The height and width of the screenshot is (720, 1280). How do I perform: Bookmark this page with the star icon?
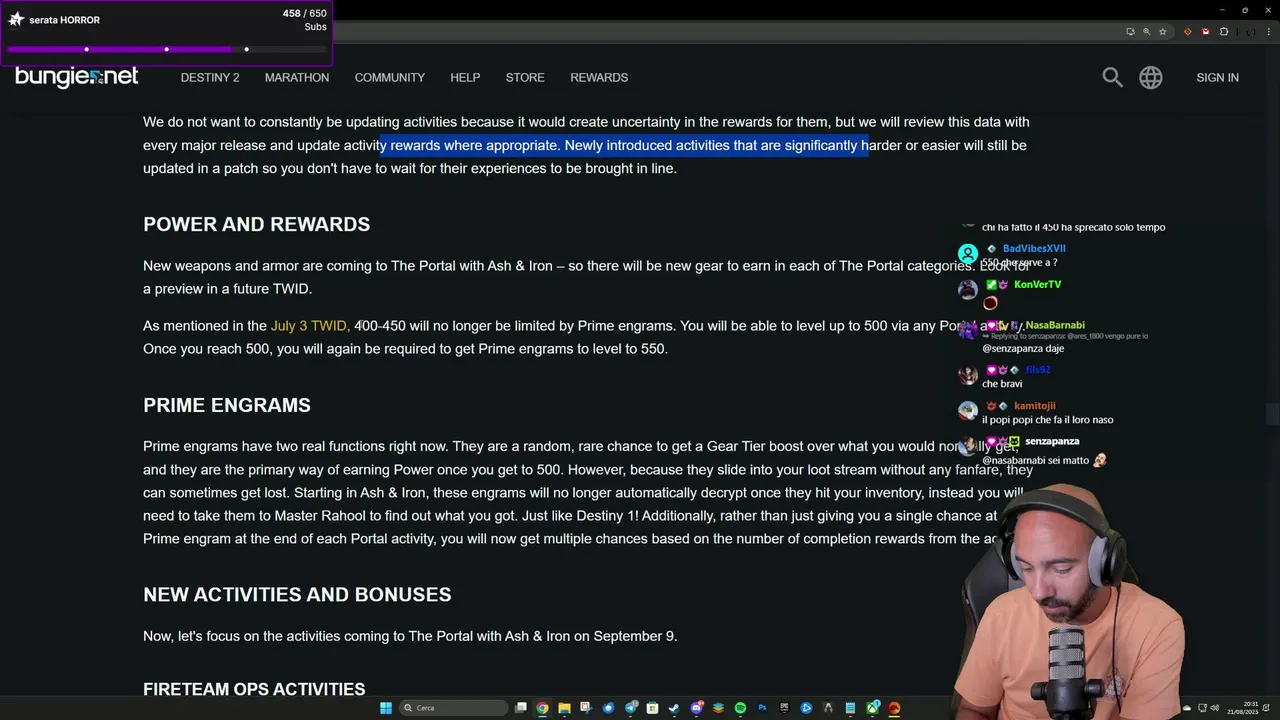pos(1163,32)
